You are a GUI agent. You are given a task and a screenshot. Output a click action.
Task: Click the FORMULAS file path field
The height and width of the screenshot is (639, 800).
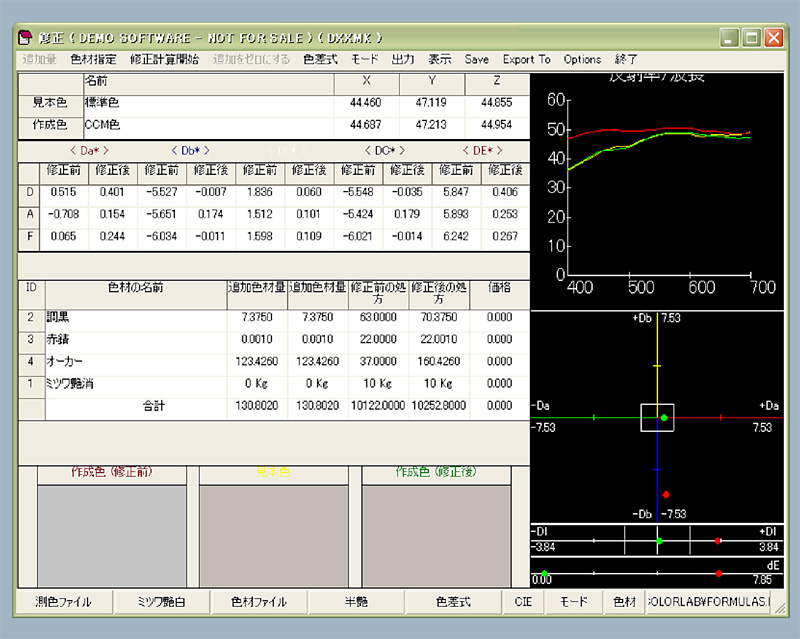[x=708, y=602]
